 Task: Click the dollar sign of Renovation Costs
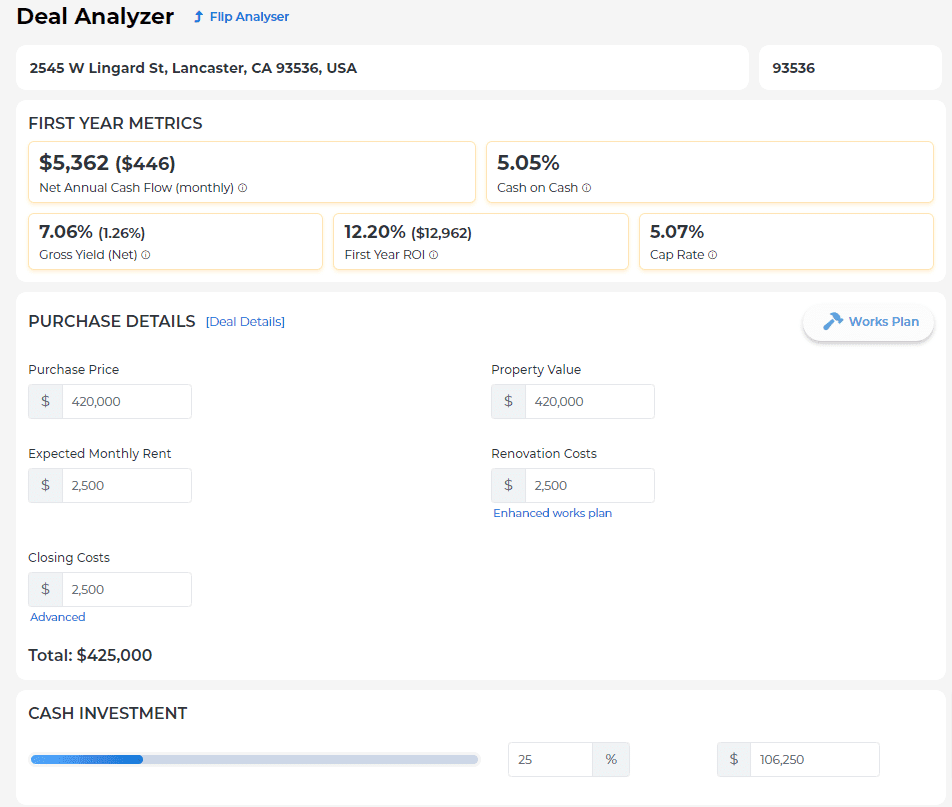tap(509, 485)
